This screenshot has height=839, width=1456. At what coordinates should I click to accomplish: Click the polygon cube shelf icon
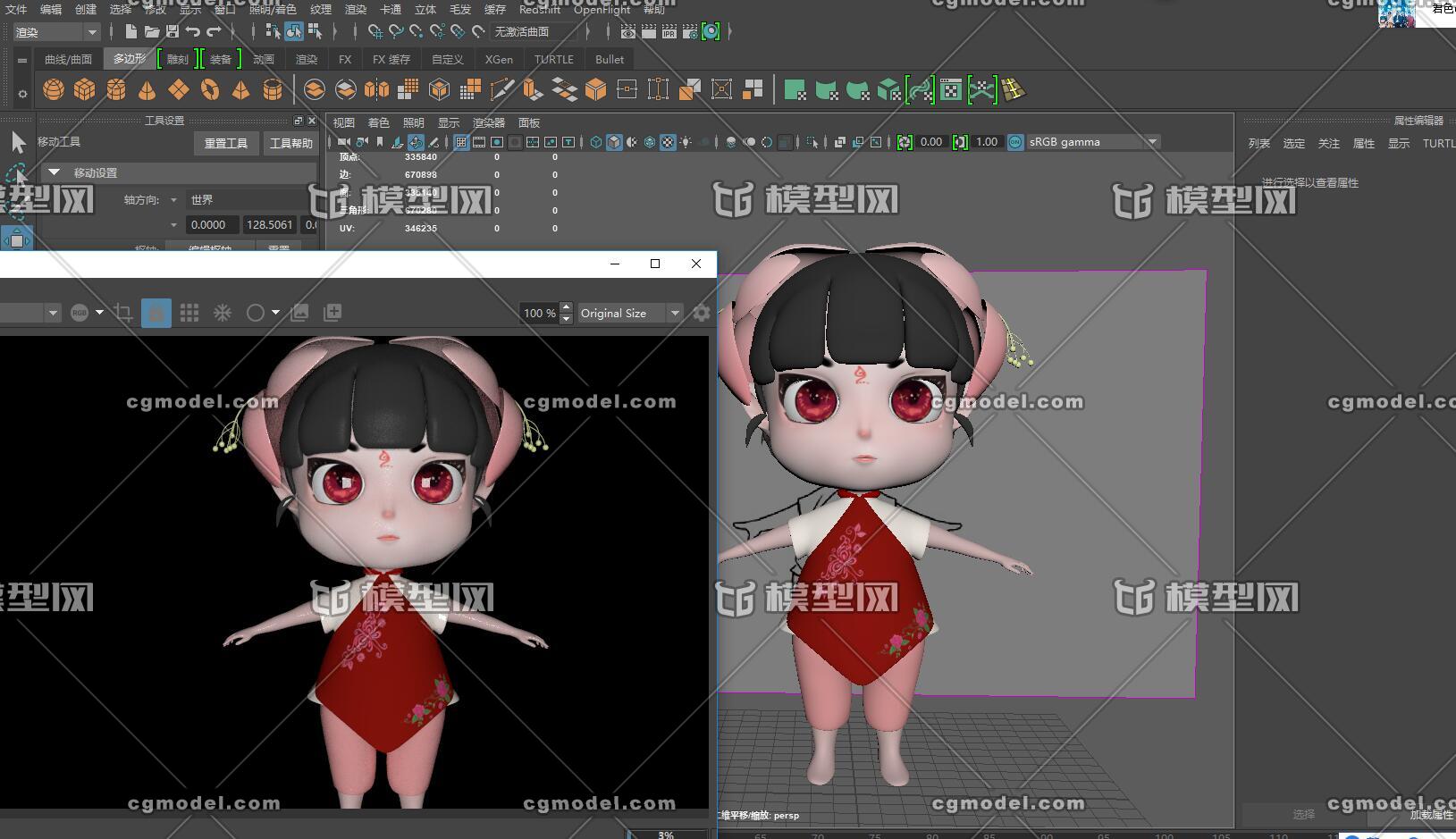pos(85,89)
